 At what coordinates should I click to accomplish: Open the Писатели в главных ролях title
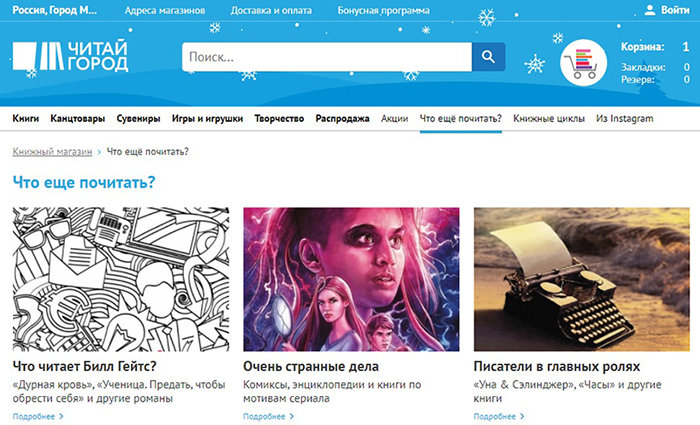[x=557, y=367]
